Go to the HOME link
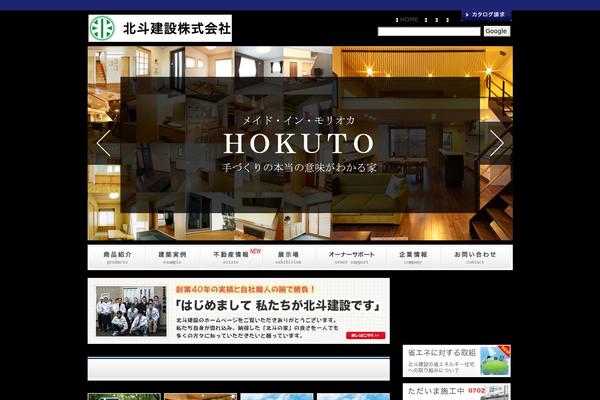 409,20
